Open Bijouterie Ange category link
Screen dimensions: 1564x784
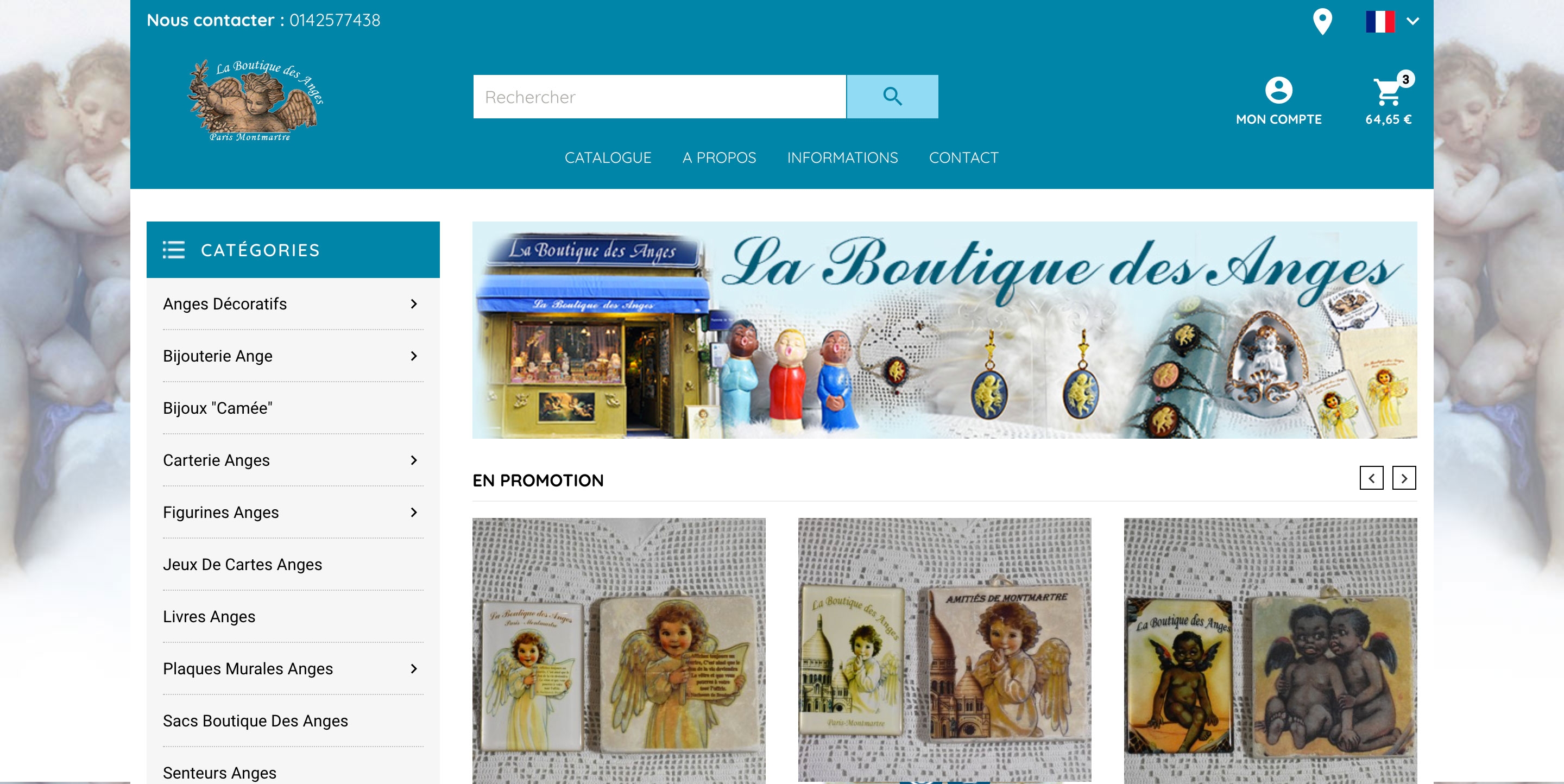(217, 356)
